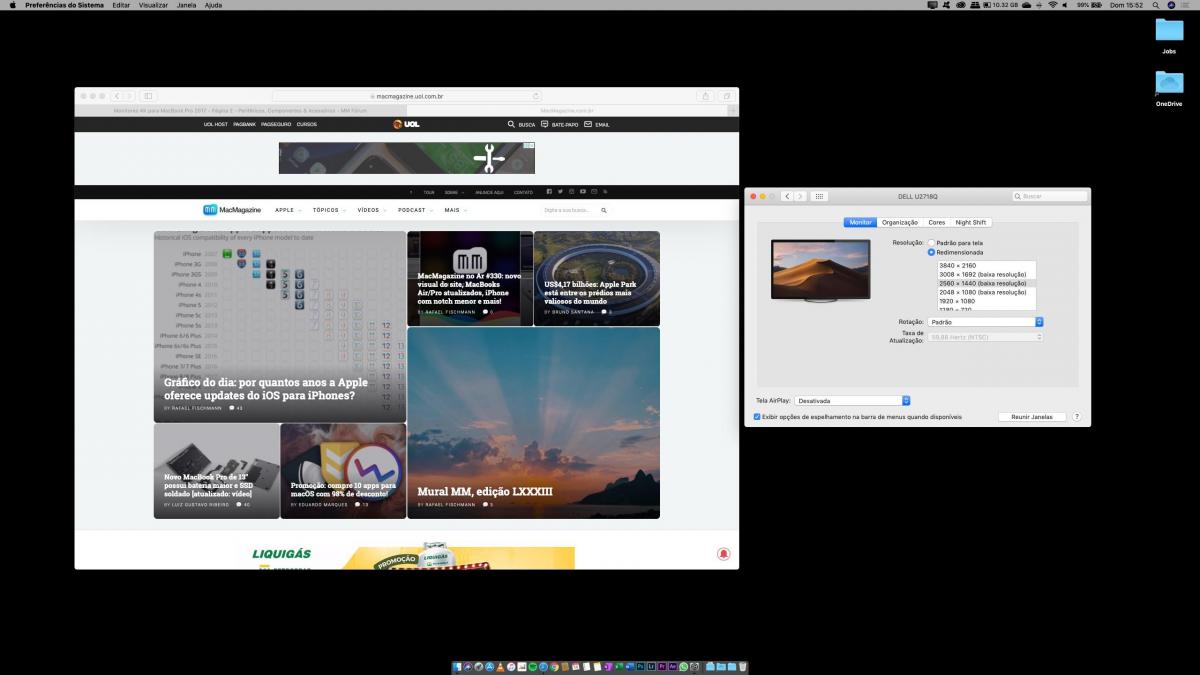Screen dimensions: 1200x675
Task: Open the Rotação dropdown
Action: click(x=985, y=322)
